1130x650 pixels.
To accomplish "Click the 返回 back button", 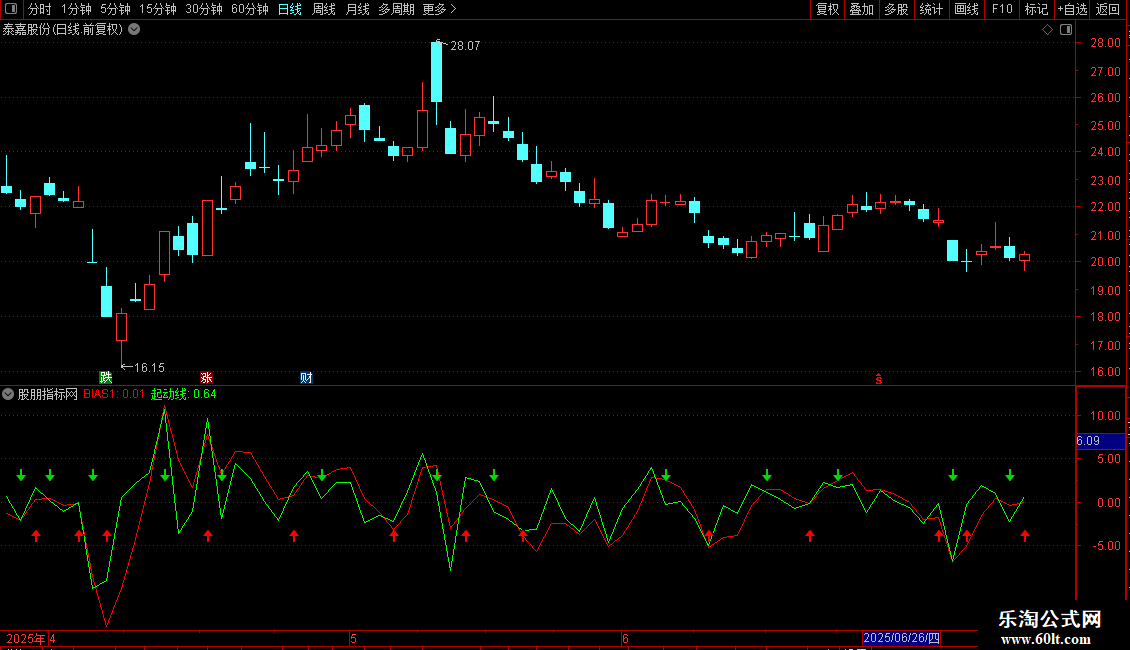I will click(x=1108, y=9).
